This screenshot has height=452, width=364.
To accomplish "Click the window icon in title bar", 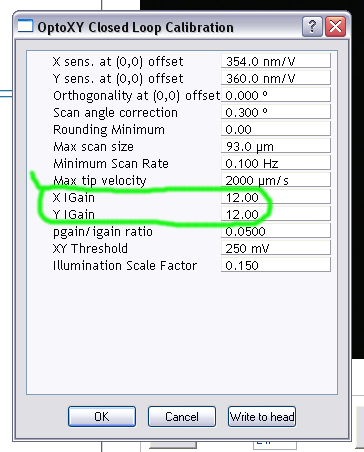I will click(25, 26).
